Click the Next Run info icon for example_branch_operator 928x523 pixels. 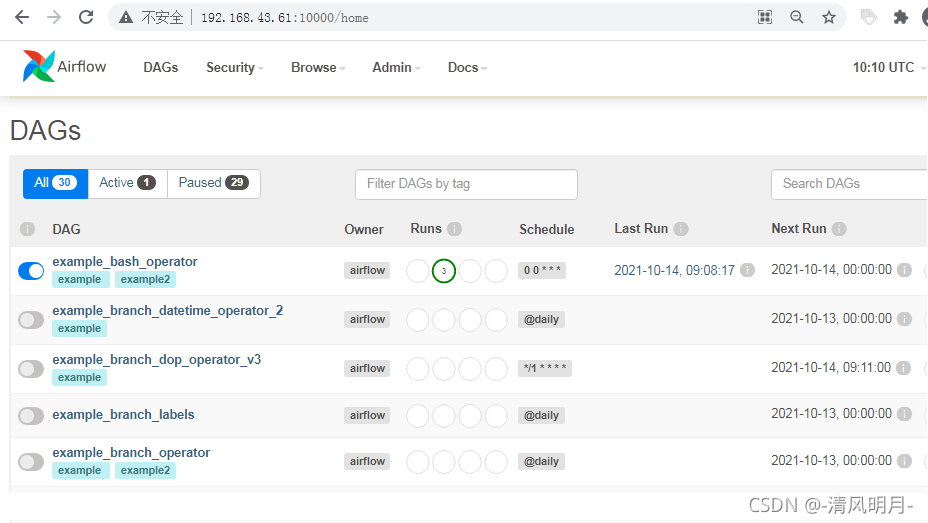pos(904,461)
